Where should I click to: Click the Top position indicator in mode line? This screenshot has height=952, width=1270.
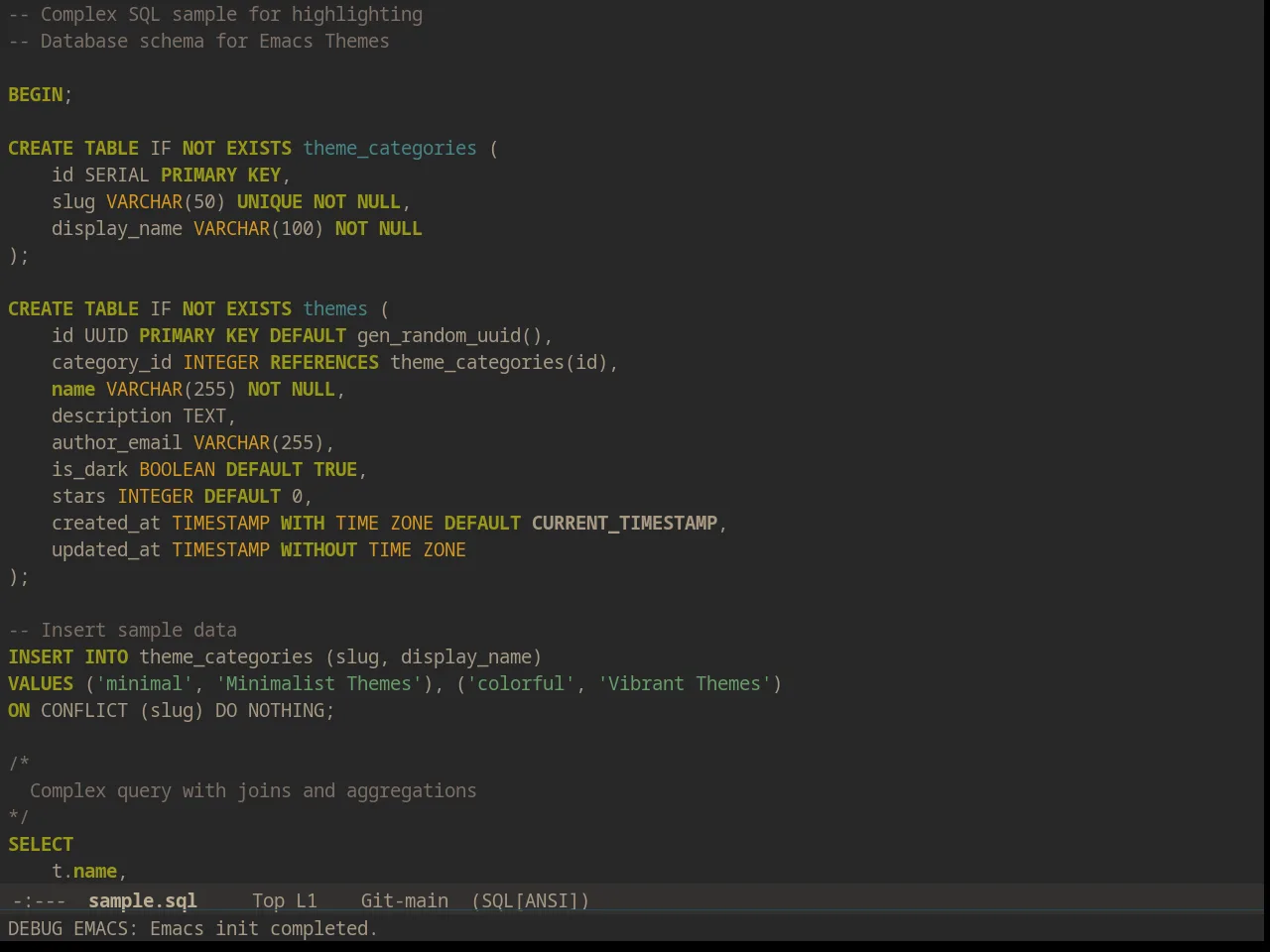(x=268, y=900)
